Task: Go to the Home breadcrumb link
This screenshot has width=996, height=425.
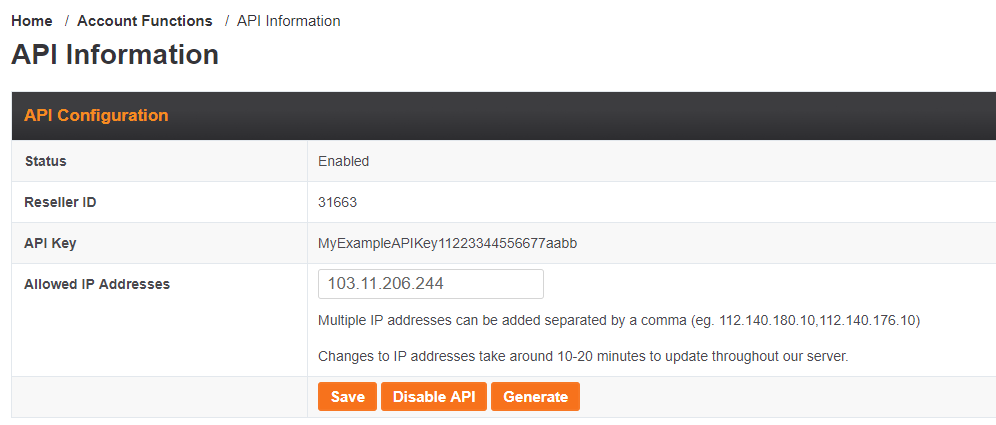Action: pos(32,21)
